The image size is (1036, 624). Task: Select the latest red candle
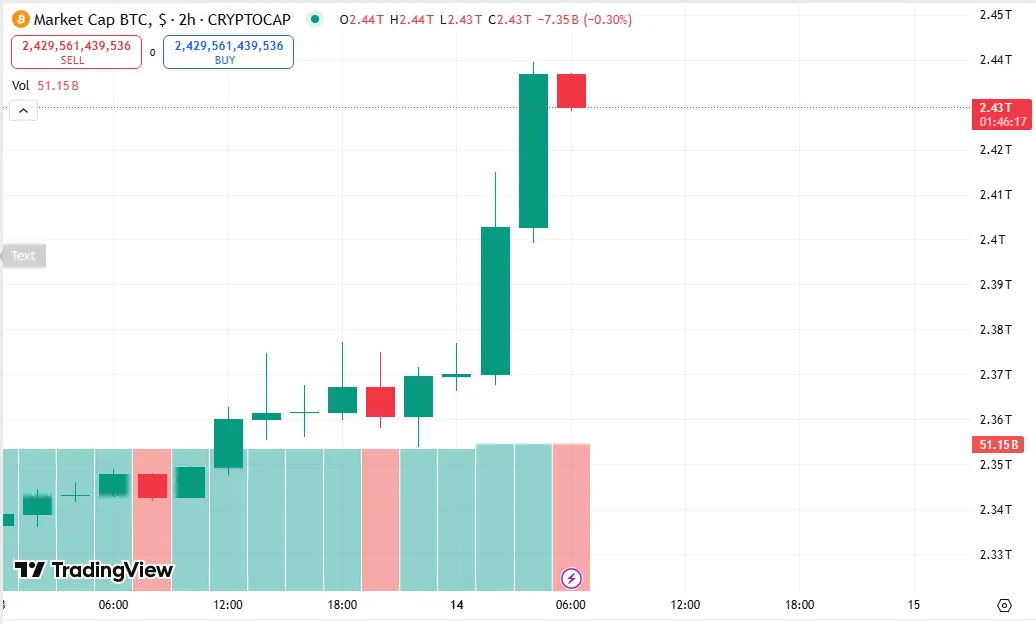pos(571,91)
